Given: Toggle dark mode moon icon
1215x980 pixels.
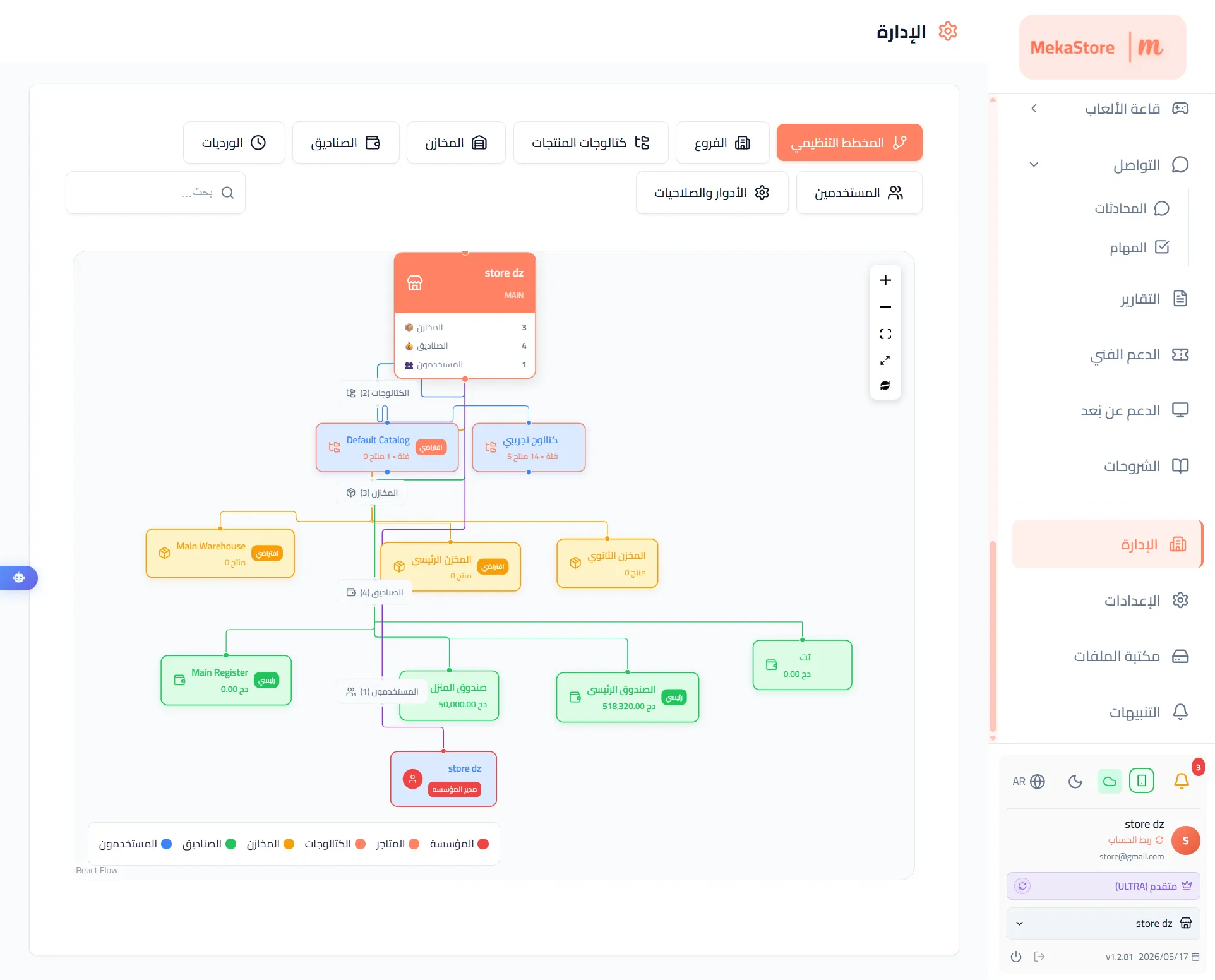Looking at the screenshot, I should click(1075, 782).
